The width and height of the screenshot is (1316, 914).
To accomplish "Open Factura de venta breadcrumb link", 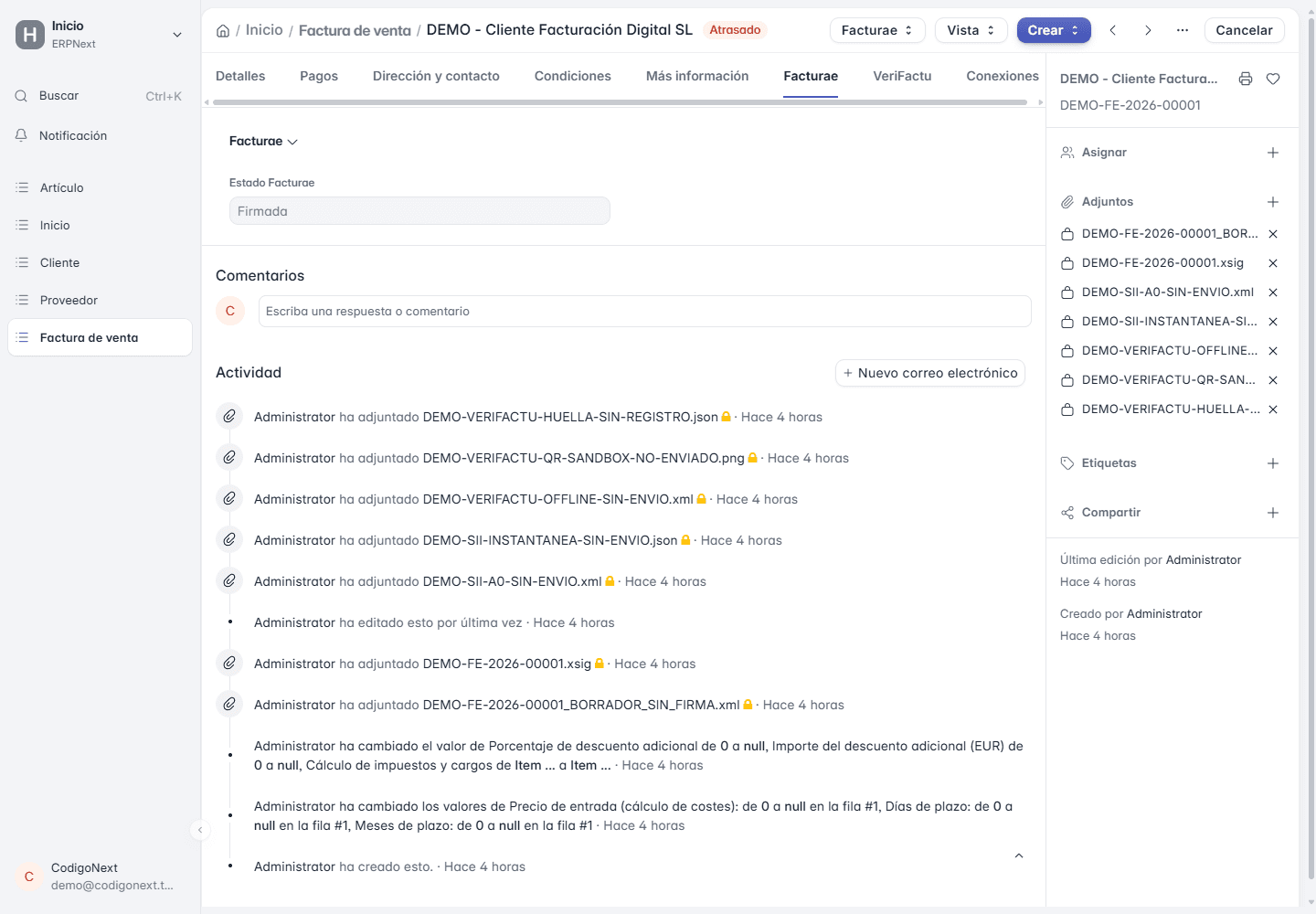I will 355,30.
